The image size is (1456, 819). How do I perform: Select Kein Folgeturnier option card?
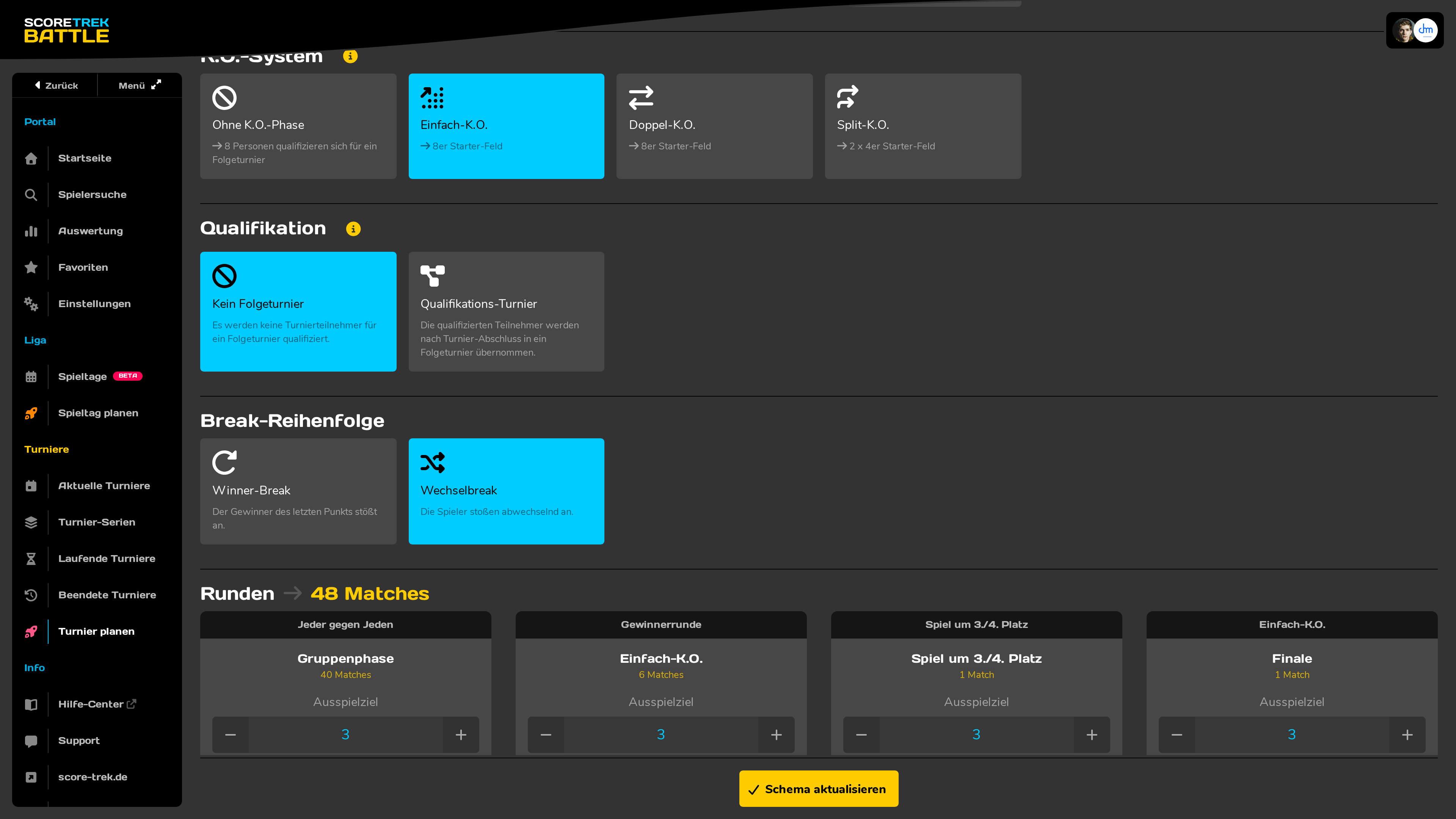click(x=298, y=311)
